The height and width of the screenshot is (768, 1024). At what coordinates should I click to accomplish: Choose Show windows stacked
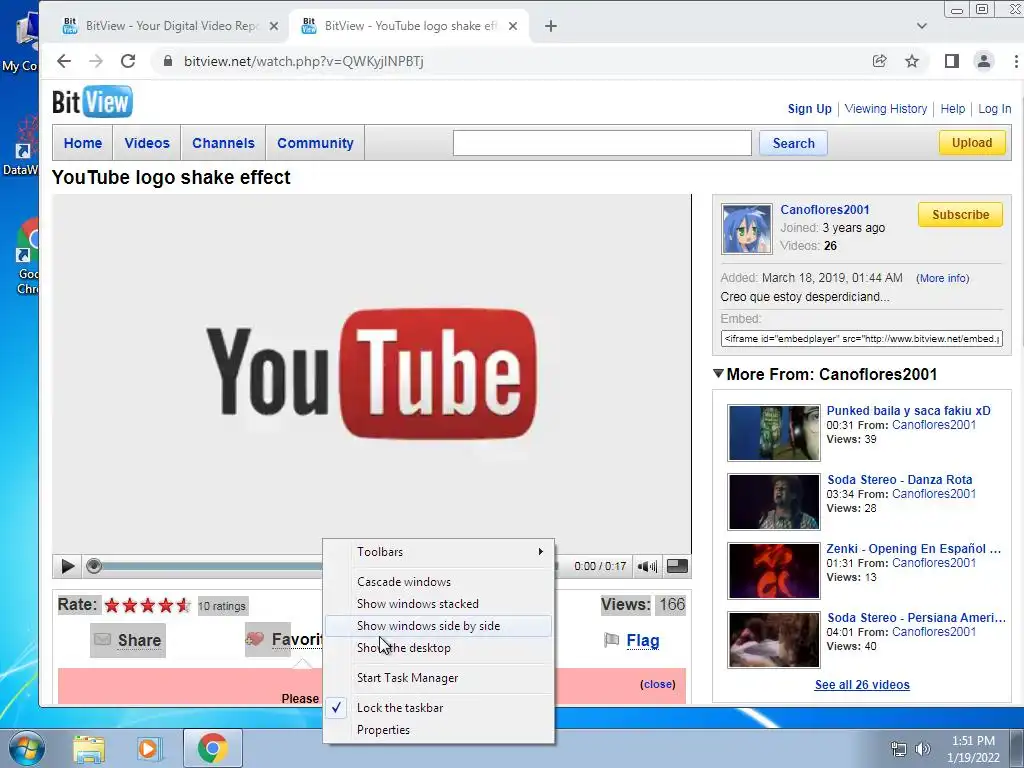pyautogui.click(x=438, y=604)
